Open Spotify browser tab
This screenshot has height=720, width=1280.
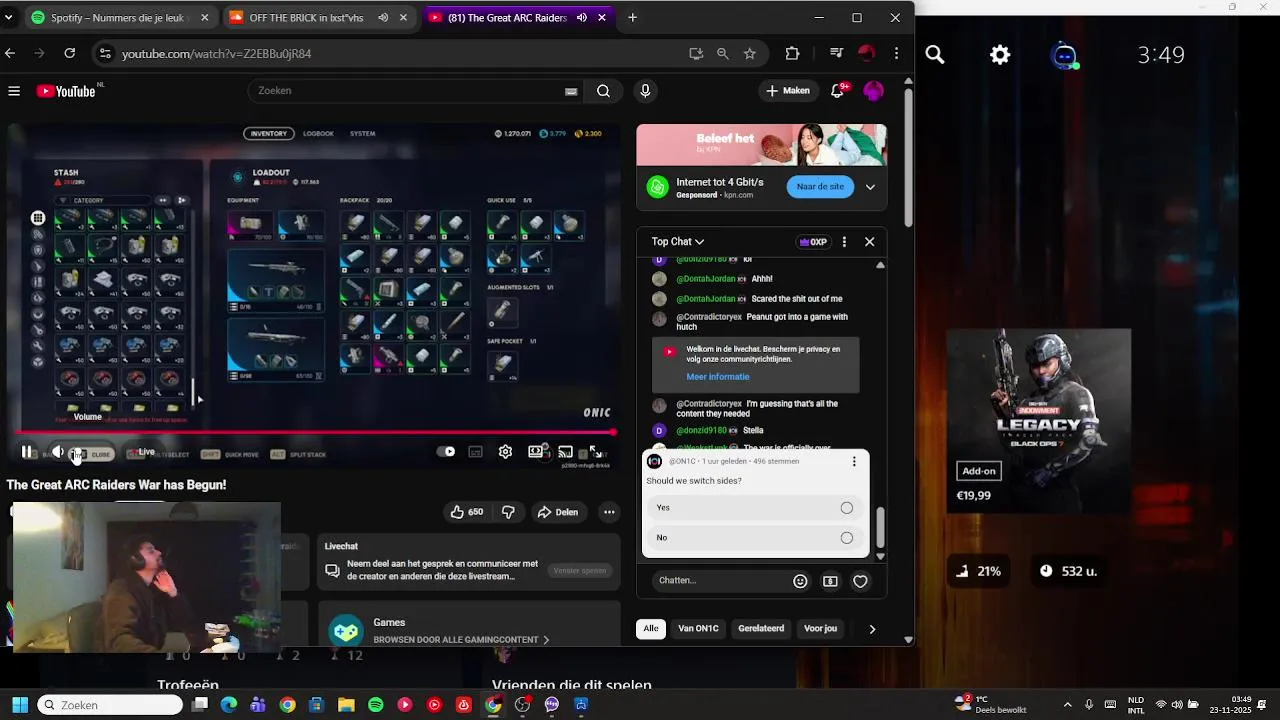click(120, 18)
